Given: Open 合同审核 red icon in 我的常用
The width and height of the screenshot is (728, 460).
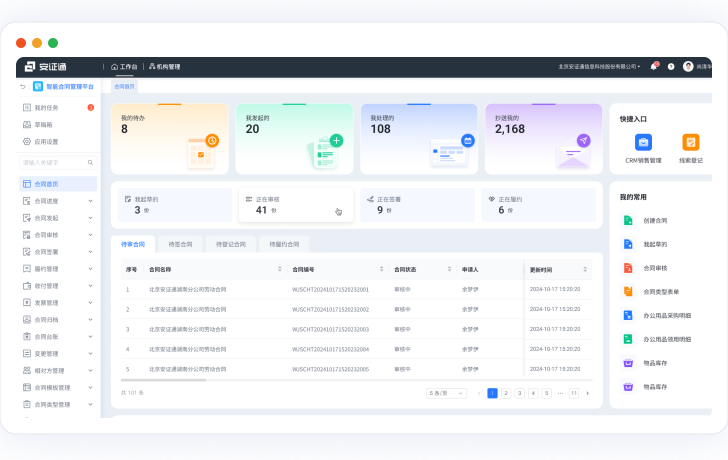Looking at the screenshot, I should tap(628, 268).
